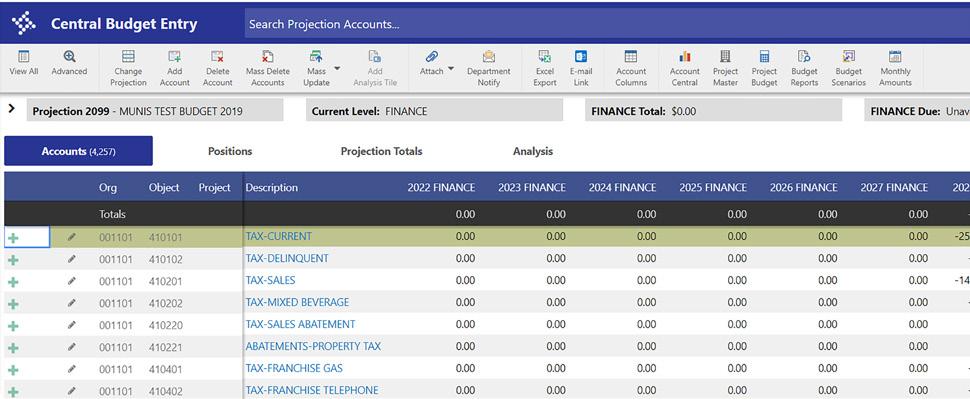The height and width of the screenshot is (399, 970).
Task: Open the TAX-FRANCHISE TELEPHONE link
Action: pos(312,390)
